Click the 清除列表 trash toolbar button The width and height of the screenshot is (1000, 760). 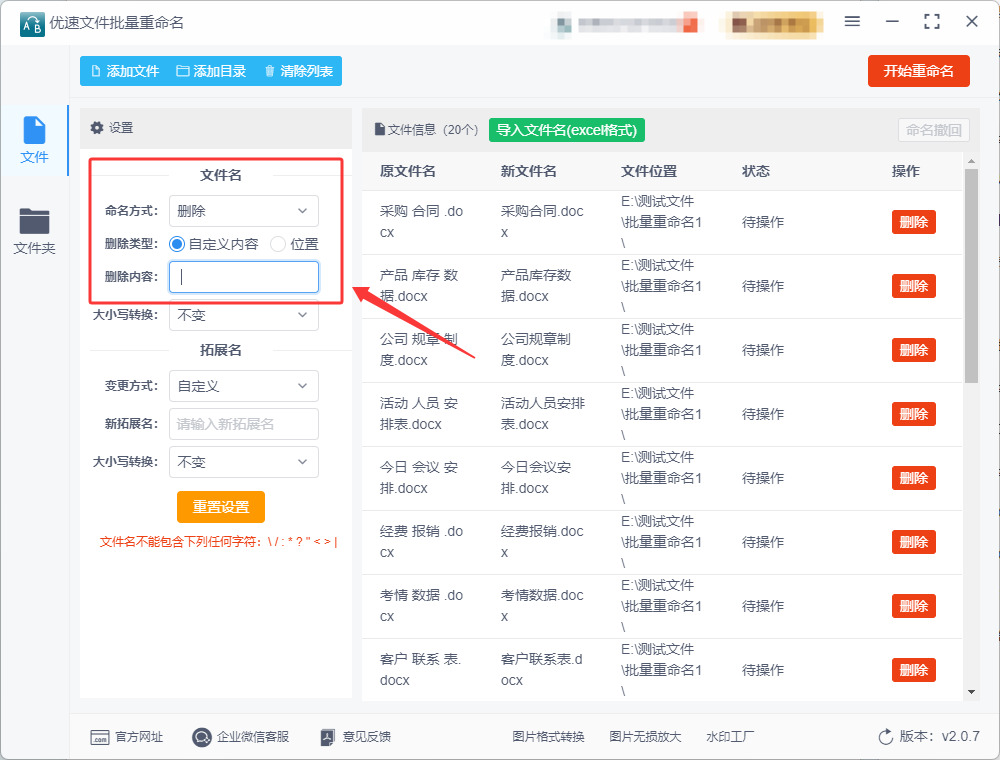click(x=298, y=71)
